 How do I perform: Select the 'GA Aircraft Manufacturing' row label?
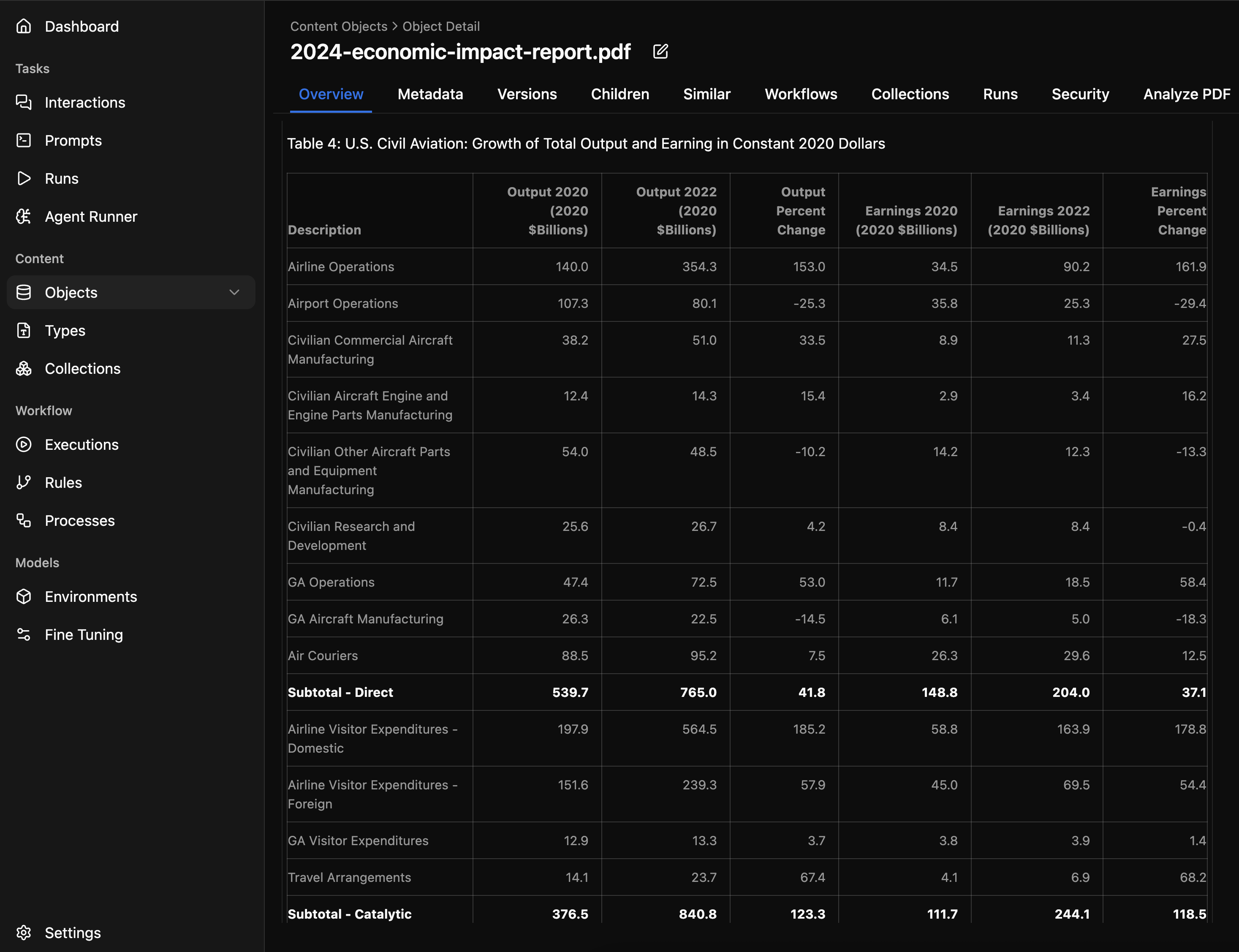coord(365,619)
